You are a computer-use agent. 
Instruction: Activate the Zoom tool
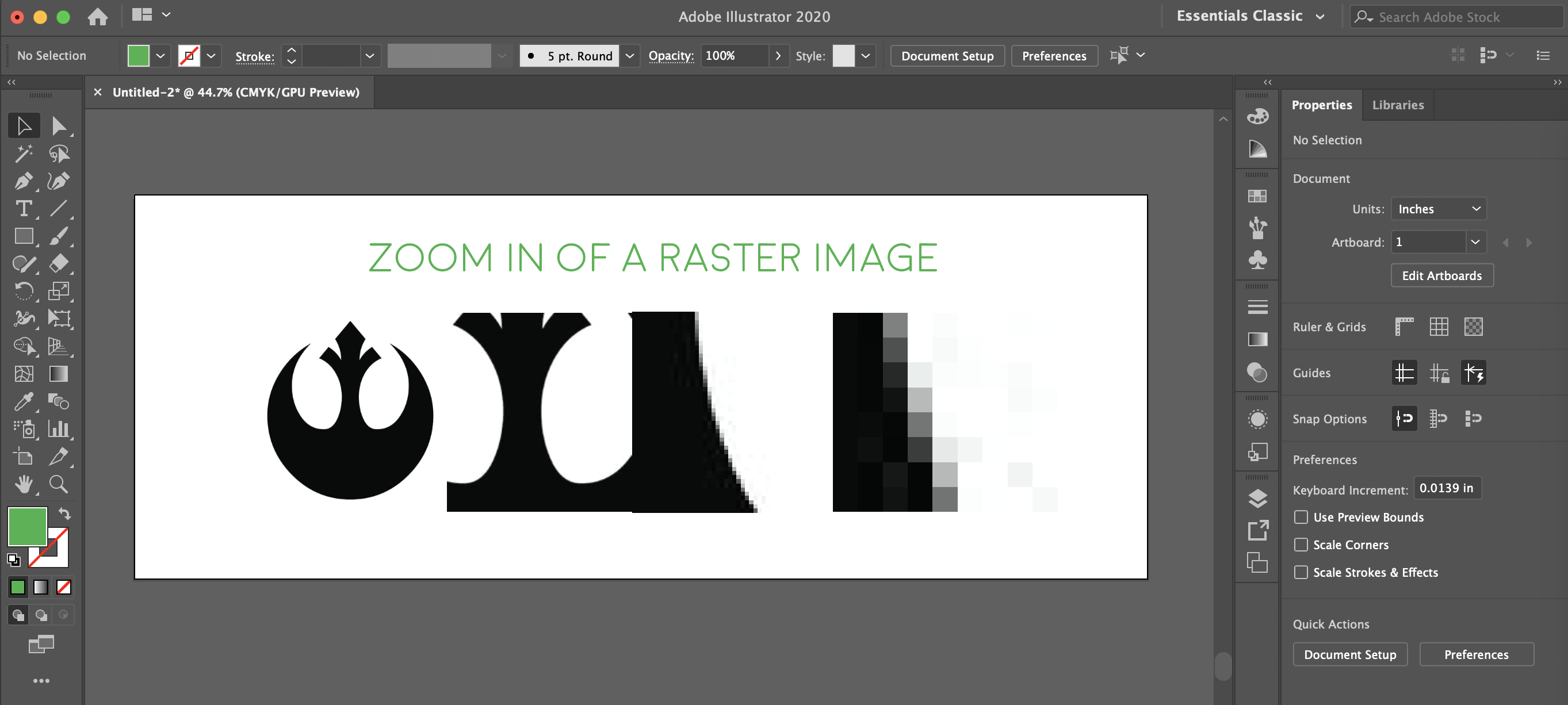click(x=59, y=484)
